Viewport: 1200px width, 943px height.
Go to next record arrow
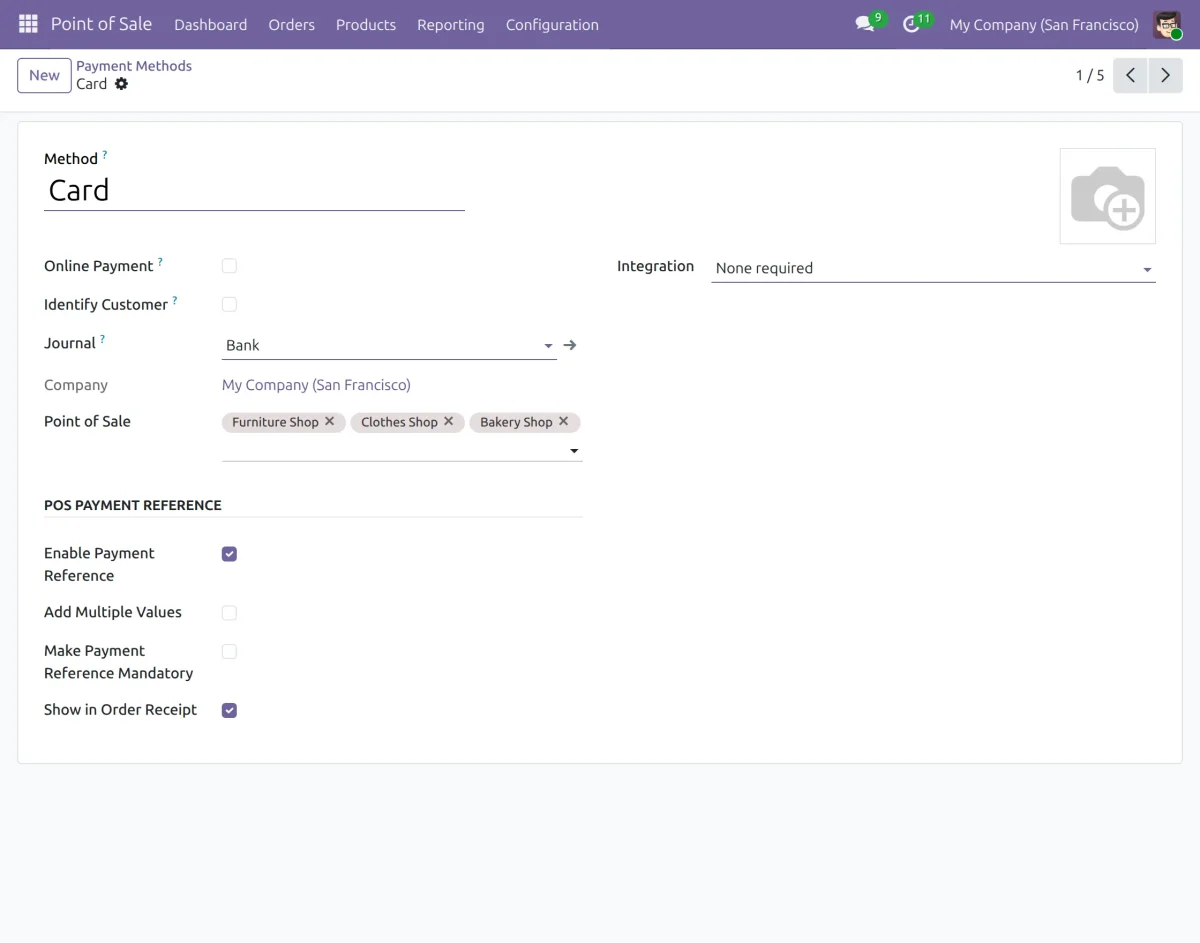pyautogui.click(x=1165, y=75)
